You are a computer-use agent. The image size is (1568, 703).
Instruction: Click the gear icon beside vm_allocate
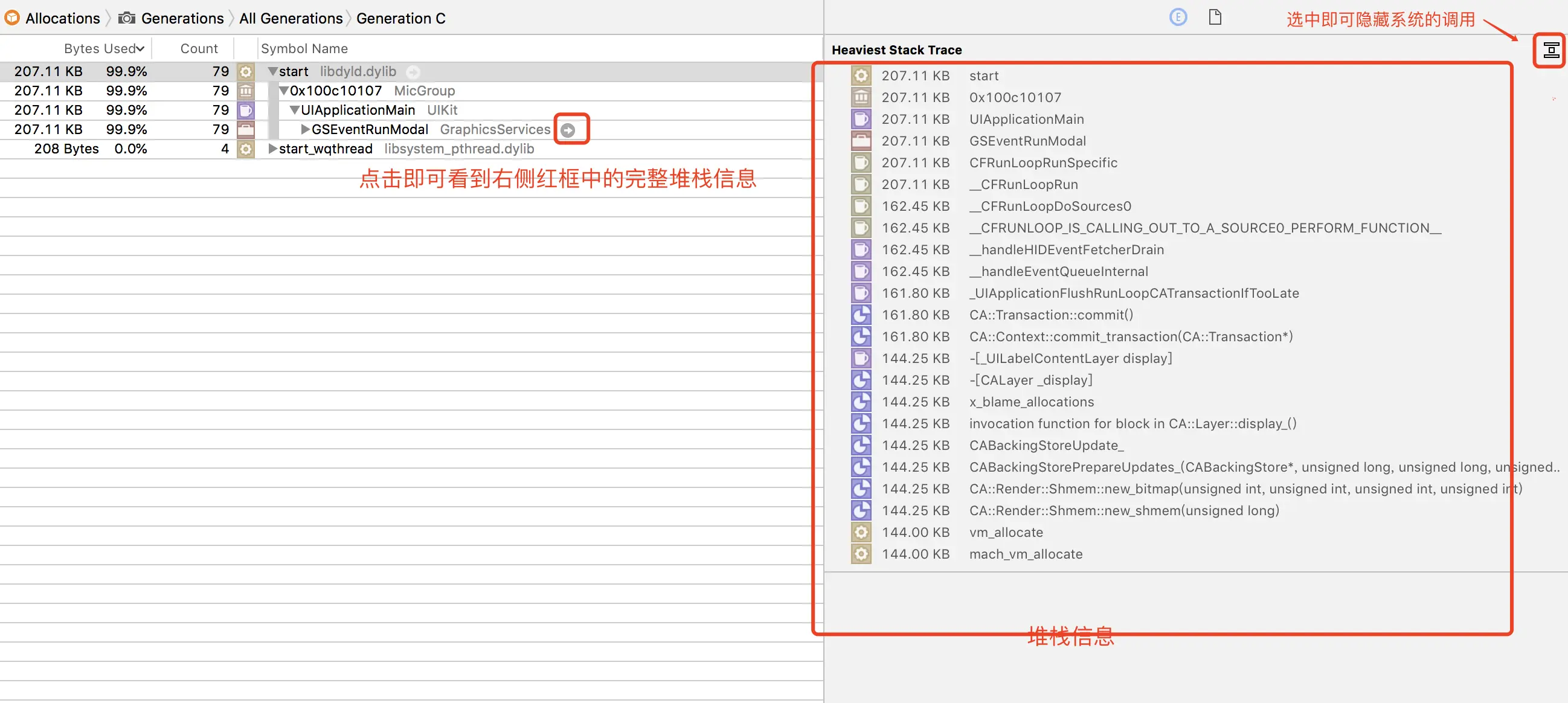click(x=861, y=533)
